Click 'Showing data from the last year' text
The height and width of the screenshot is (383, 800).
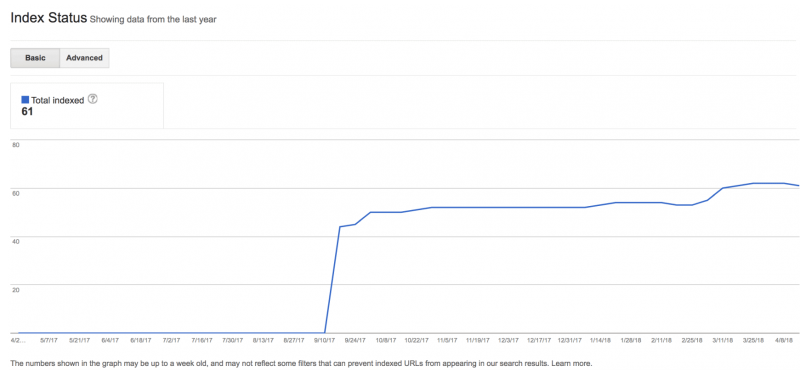(x=153, y=20)
